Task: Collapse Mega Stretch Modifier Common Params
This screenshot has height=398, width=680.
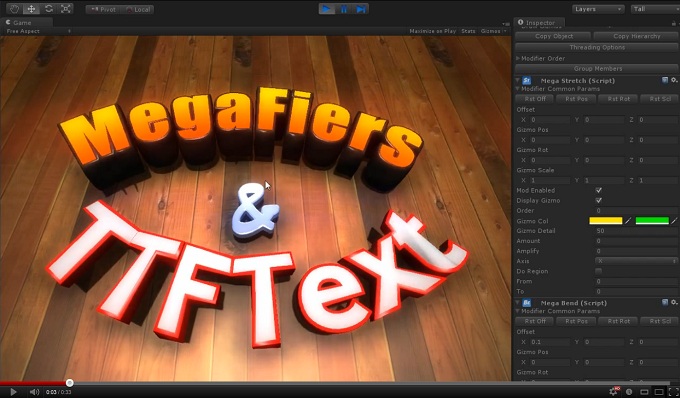Action: click(x=517, y=89)
